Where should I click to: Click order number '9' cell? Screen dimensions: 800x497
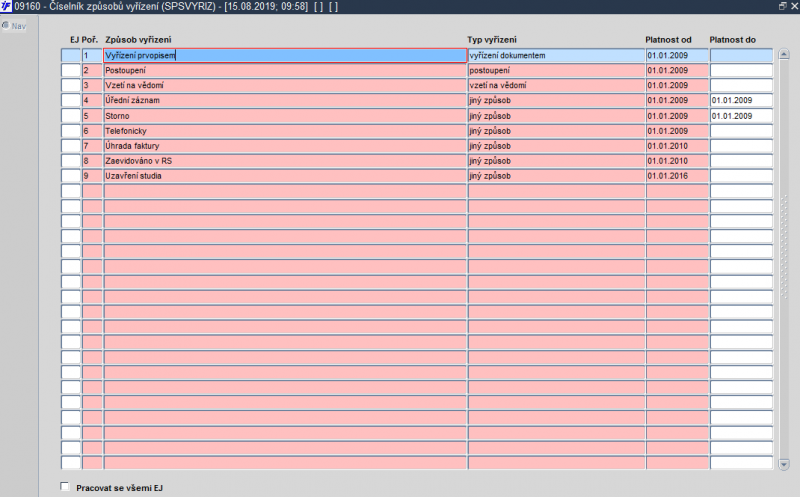click(92, 176)
